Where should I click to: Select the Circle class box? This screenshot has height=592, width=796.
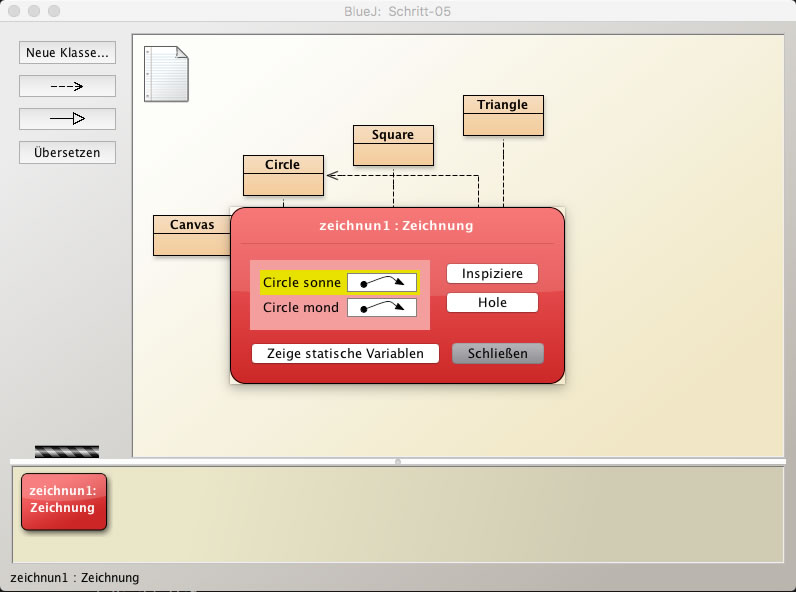tap(283, 175)
